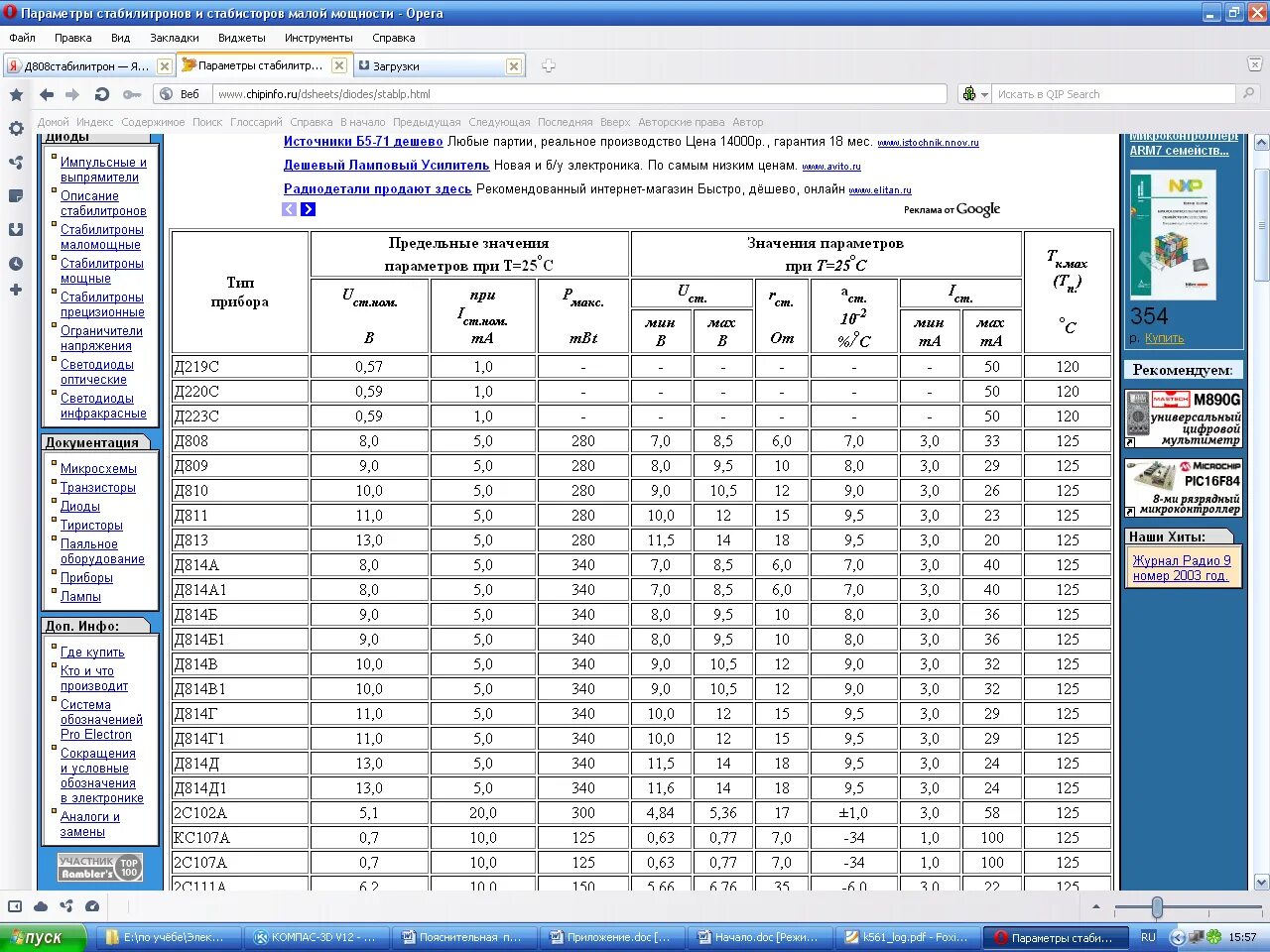Click the magnifier search button
Viewport: 1270px width, 952px height.
point(1248,93)
